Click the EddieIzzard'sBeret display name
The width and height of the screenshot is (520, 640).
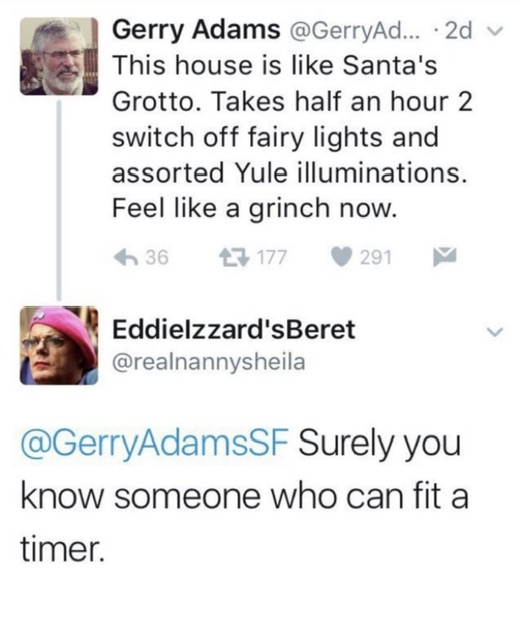[233, 330]
